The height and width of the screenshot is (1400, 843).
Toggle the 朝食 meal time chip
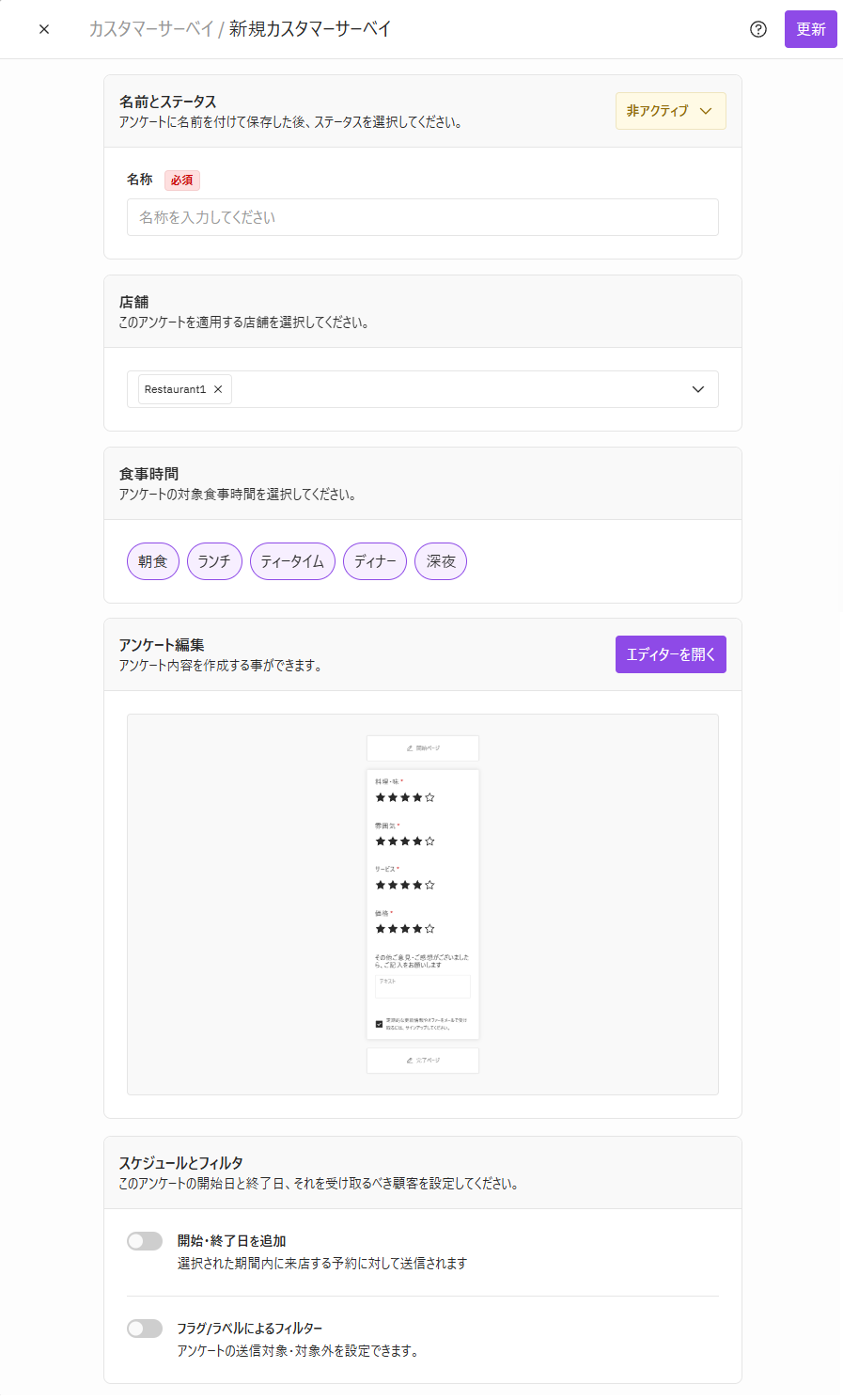[x=153, y=561]
